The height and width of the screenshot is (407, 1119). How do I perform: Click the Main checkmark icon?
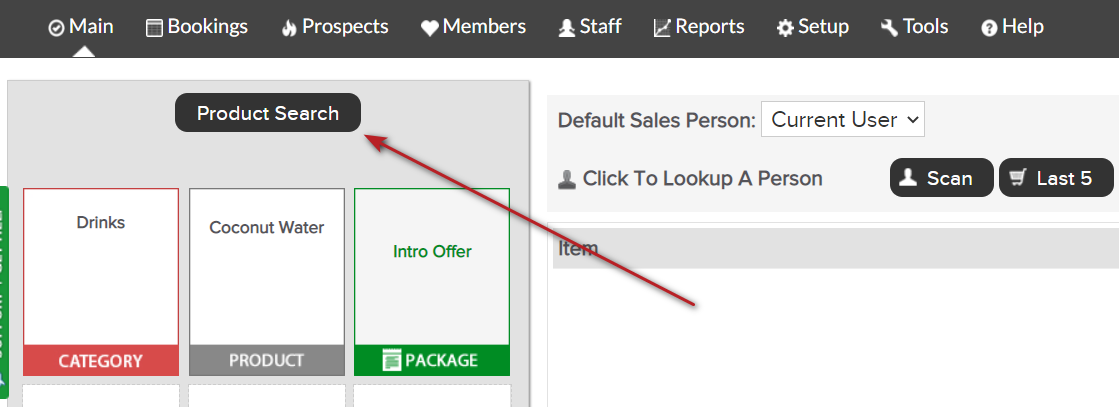click(x=56, y=29)
